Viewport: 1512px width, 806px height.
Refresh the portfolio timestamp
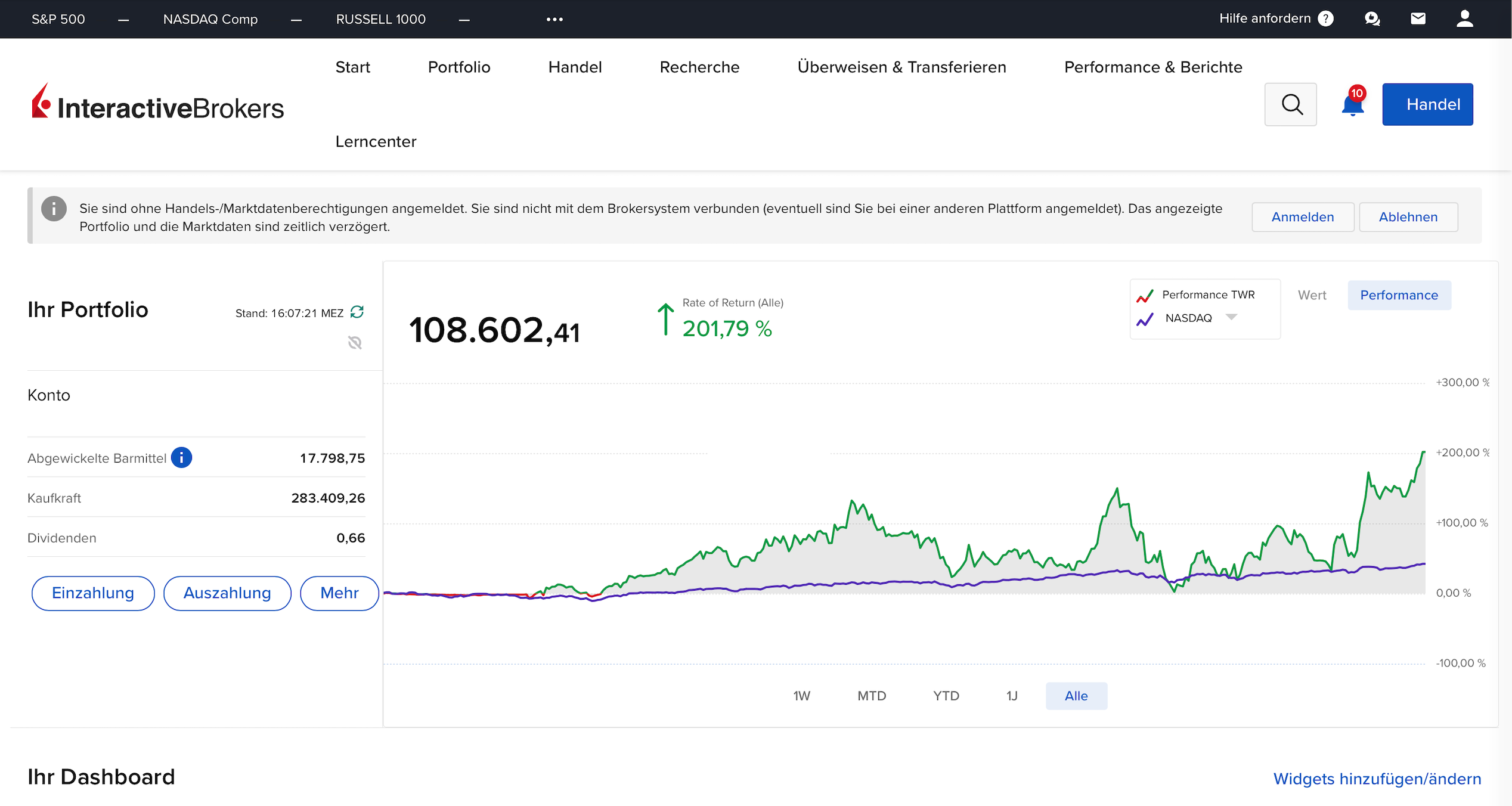click(x=357, y=312)
